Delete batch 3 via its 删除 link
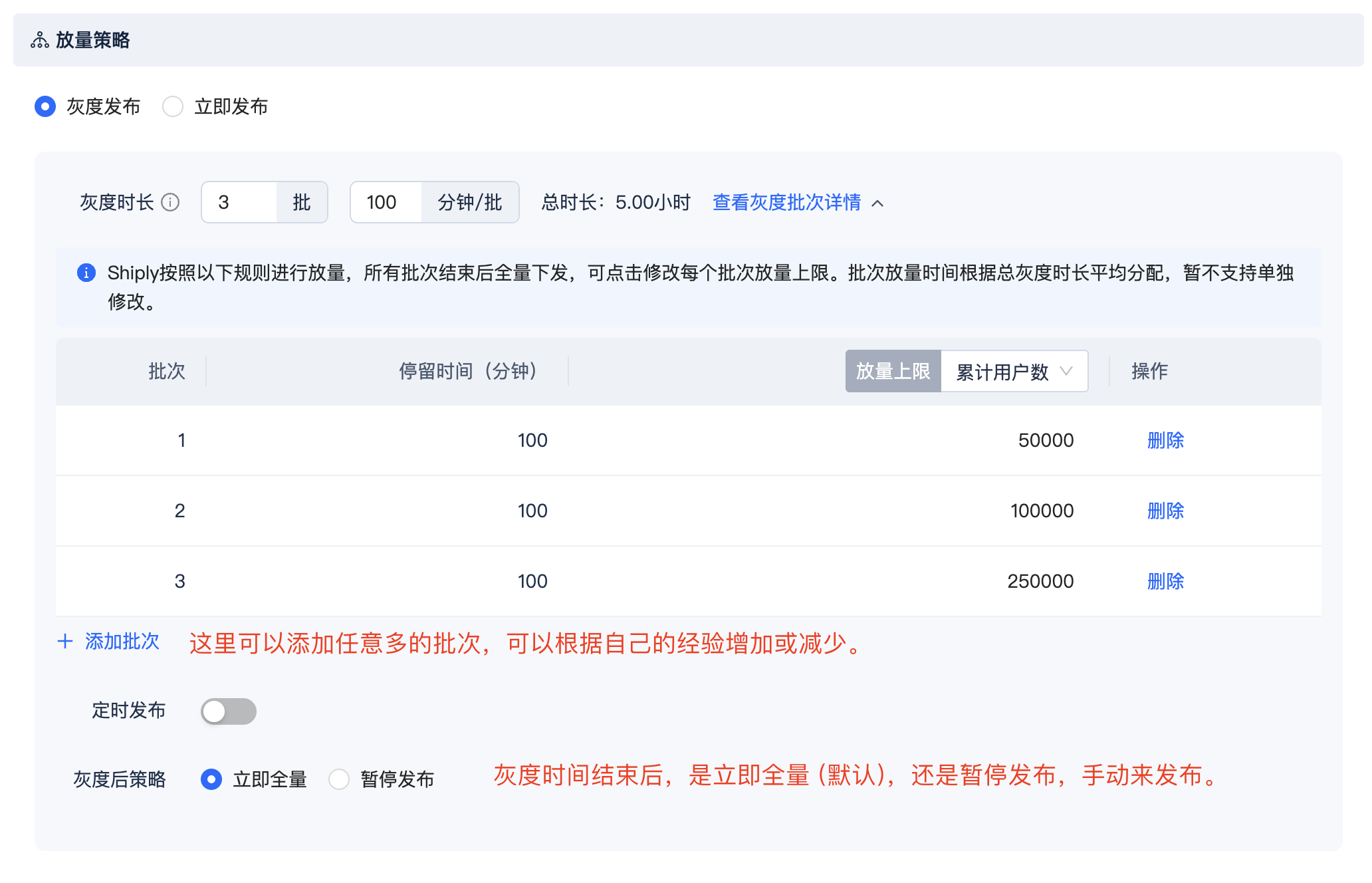Screen dimensions: 1372x883 pyautogui.click(x=1166, y=581)
